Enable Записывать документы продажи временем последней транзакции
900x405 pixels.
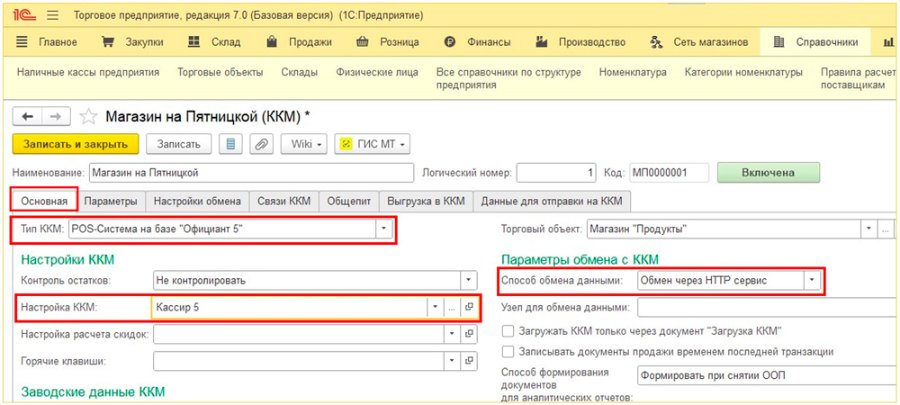click(507, 351)
